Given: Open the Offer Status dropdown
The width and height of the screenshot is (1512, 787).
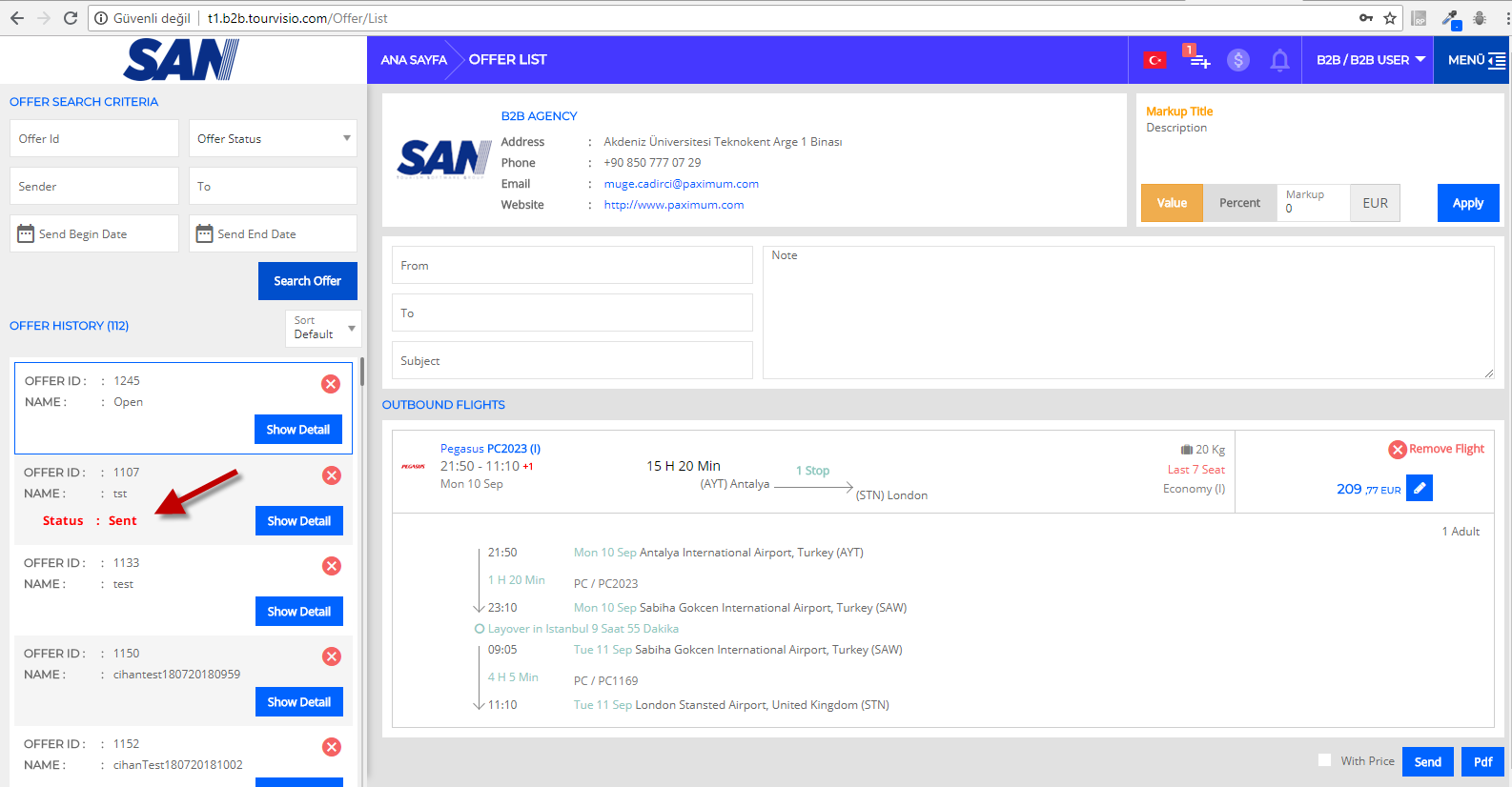Looking at the screenshot, I should tap(273, 139).
